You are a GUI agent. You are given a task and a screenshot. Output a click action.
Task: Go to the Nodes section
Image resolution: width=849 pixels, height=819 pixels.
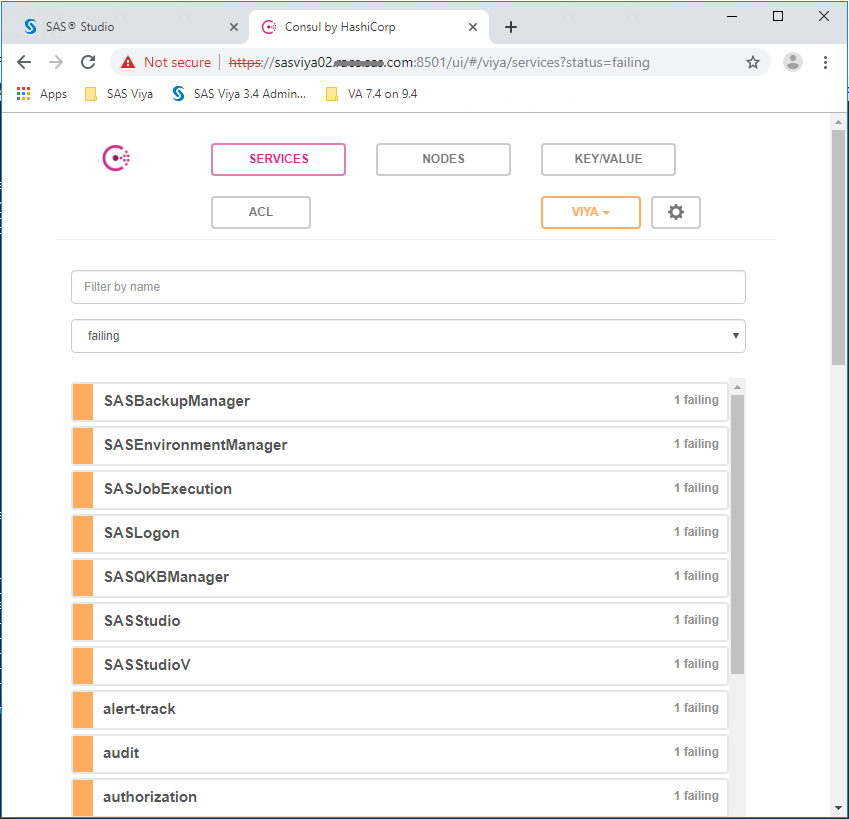(x=443, y=159)
